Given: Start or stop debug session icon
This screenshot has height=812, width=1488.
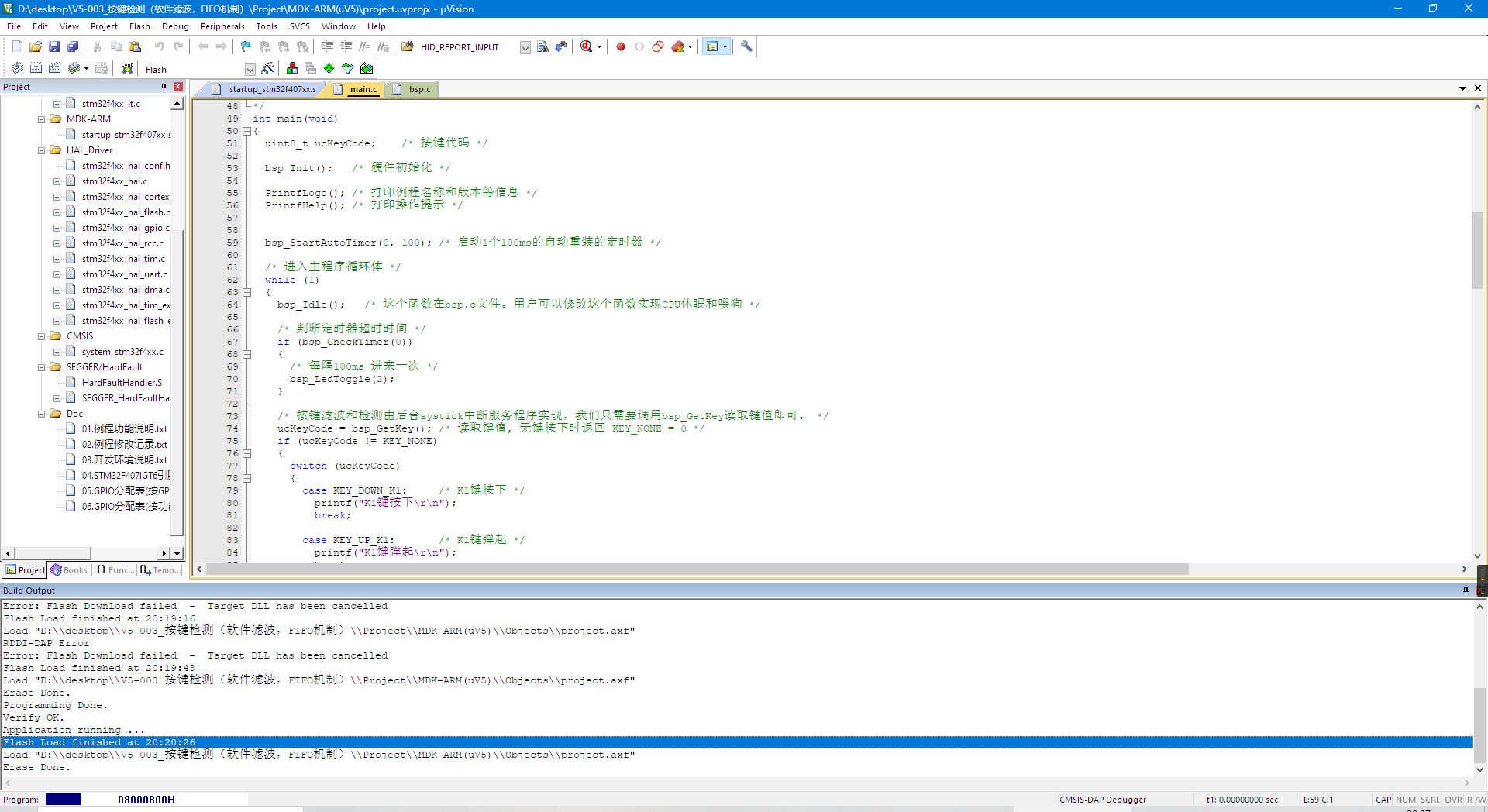Looking at the screenshot, I should [587, 46].
